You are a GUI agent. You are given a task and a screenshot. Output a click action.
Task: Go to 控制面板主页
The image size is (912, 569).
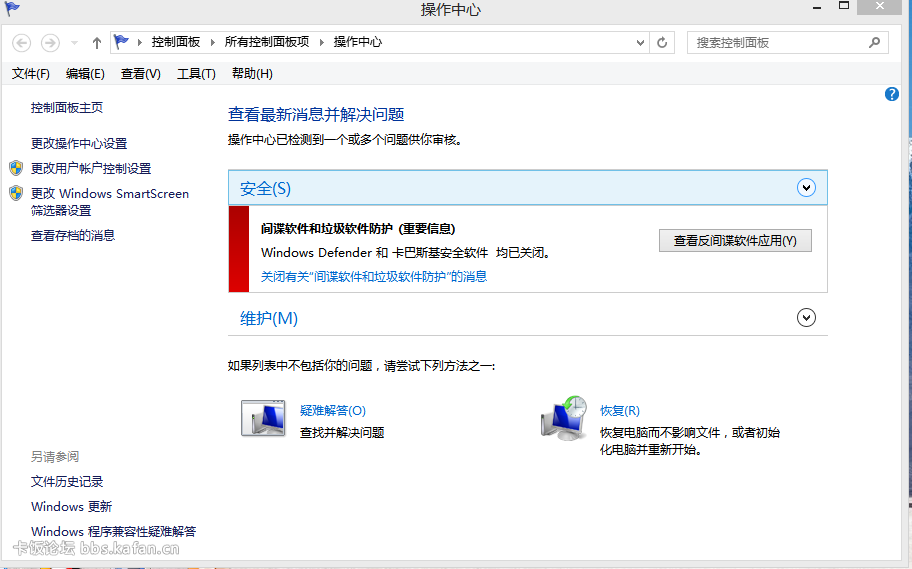(x=67, y=108)
